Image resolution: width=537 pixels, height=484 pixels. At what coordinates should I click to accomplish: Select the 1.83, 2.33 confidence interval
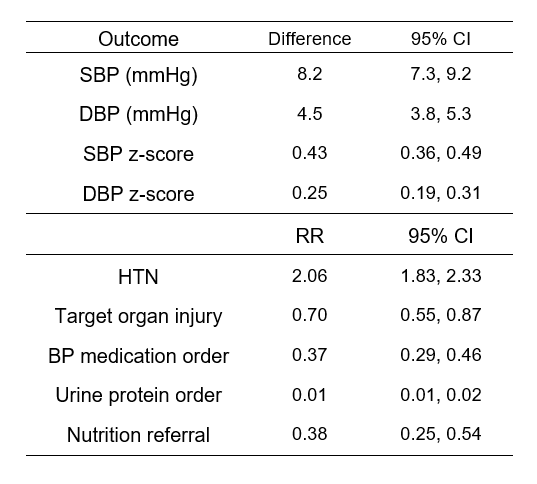tap(441, 276)
